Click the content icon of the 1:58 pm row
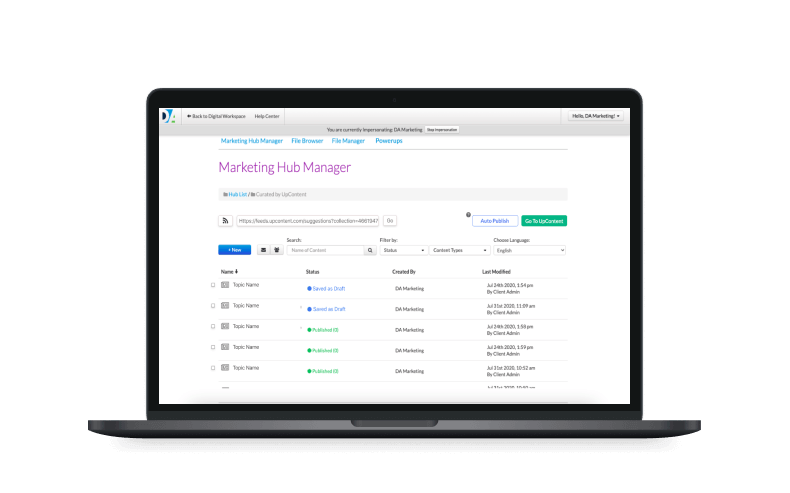 225,326
